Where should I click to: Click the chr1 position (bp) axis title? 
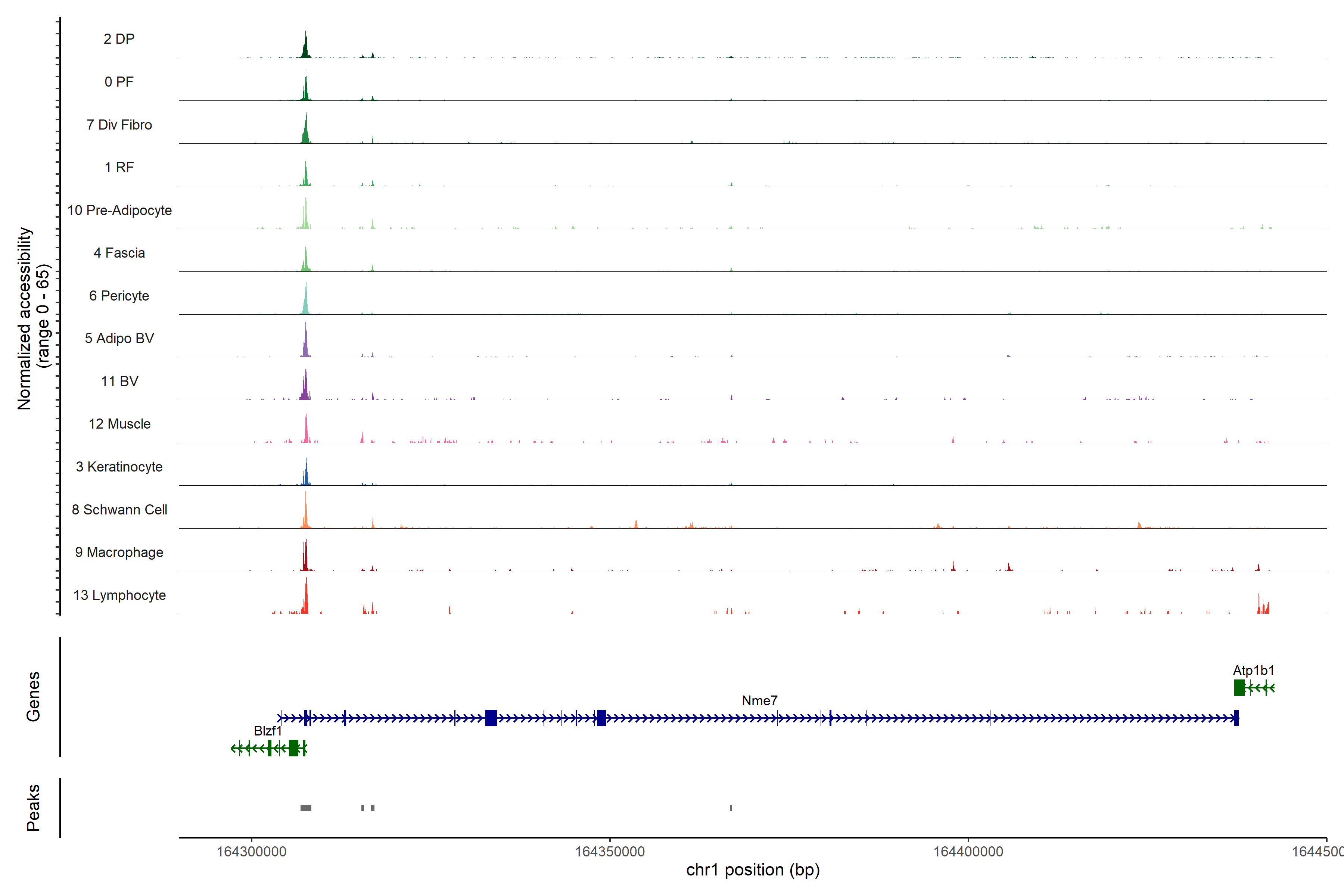point(753,870)
